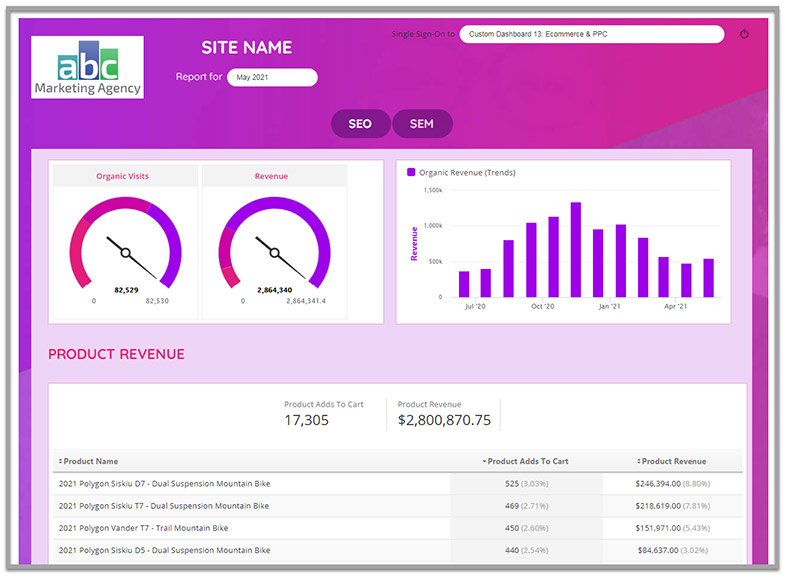
Task: Switch to the SEO tab
Action: point(360,124)
